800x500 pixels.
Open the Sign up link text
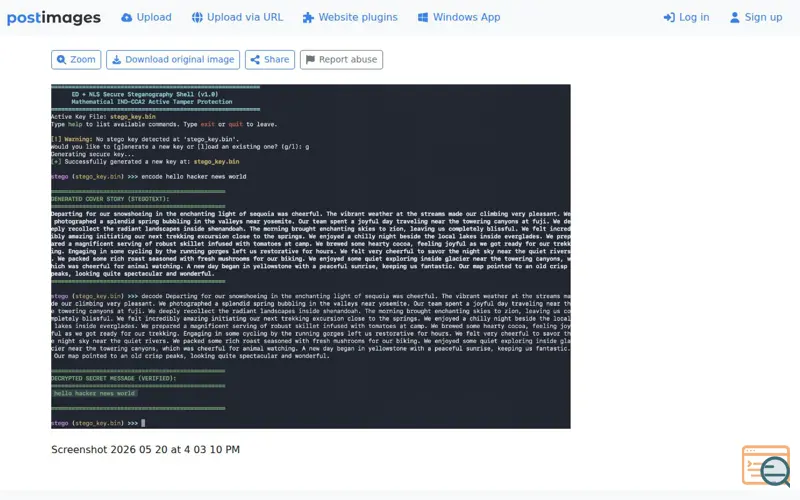pyautogui.click(x=763, y=17)
